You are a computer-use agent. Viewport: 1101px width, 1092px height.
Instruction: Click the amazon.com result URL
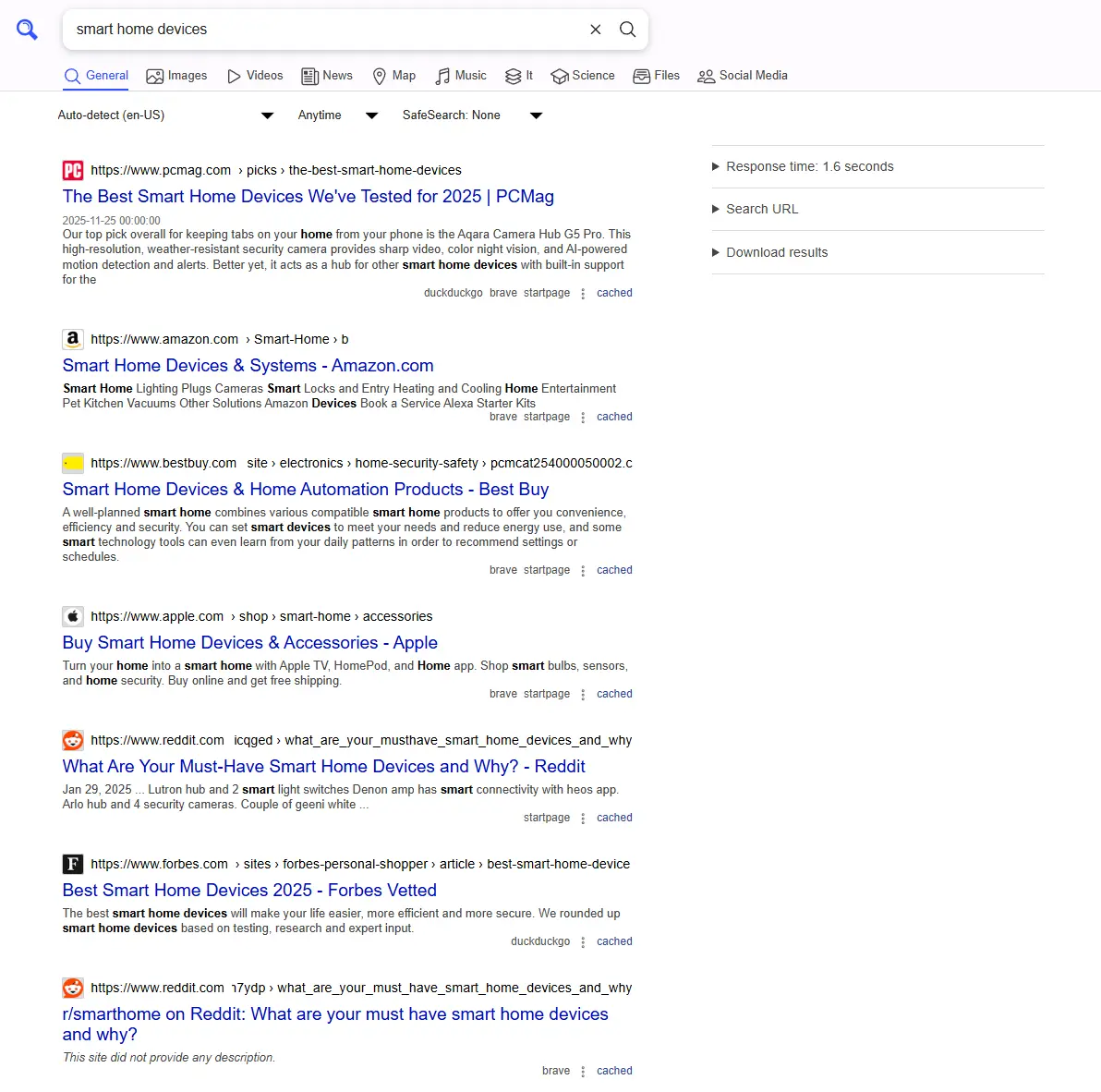pyautogui.click(x=219, y=340)
